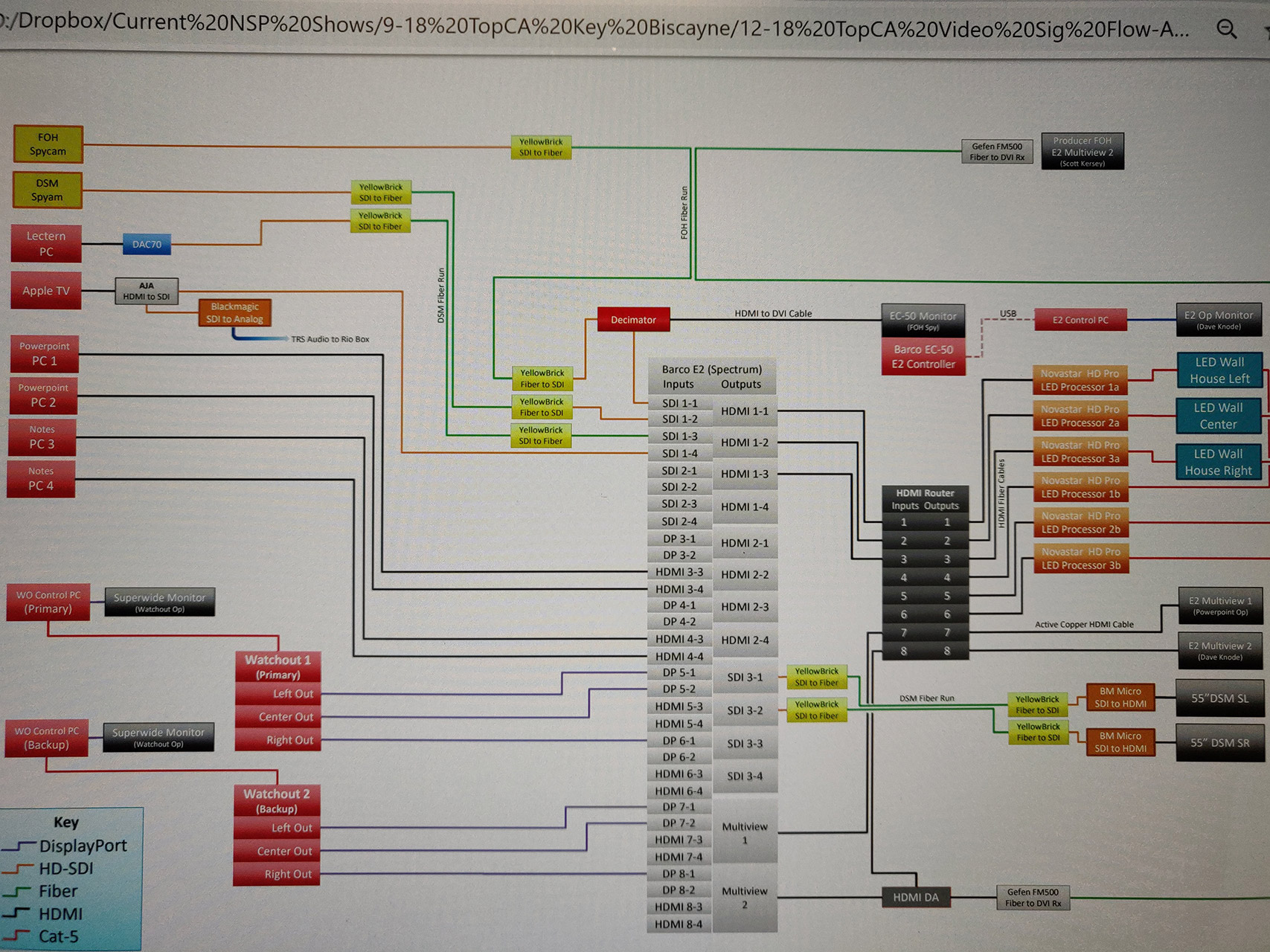The image size is (1270, 952).
Task: Select Notes PC 4 box
Action: pyautogui.click(x=41, y=479)
